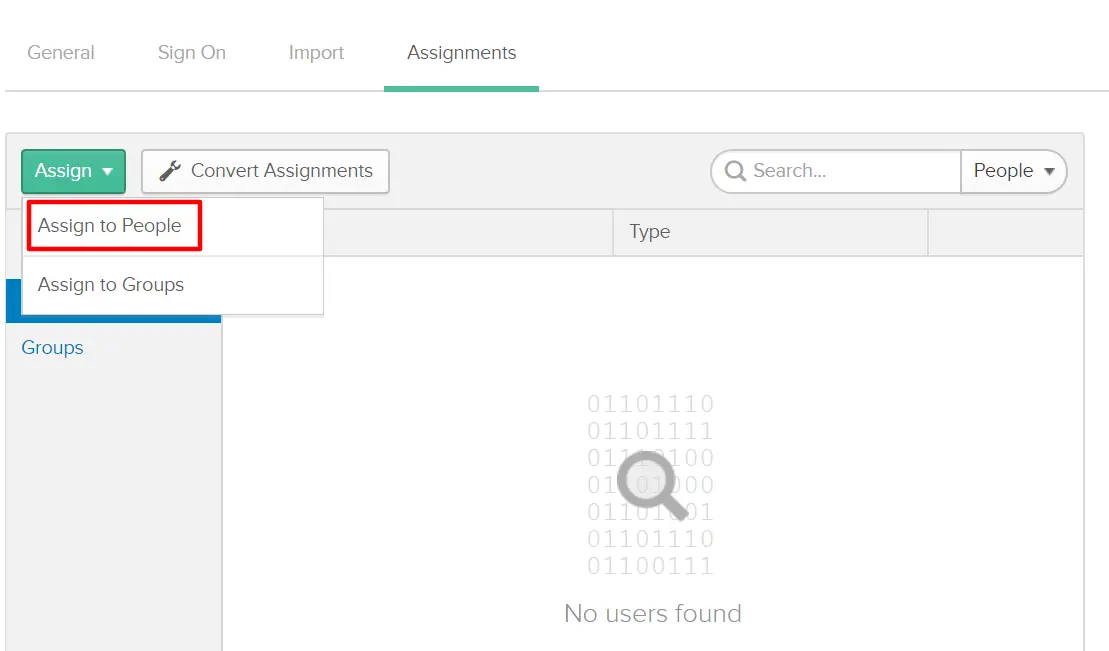Click the highlighted Assign to People option

[x=111, y=226]
